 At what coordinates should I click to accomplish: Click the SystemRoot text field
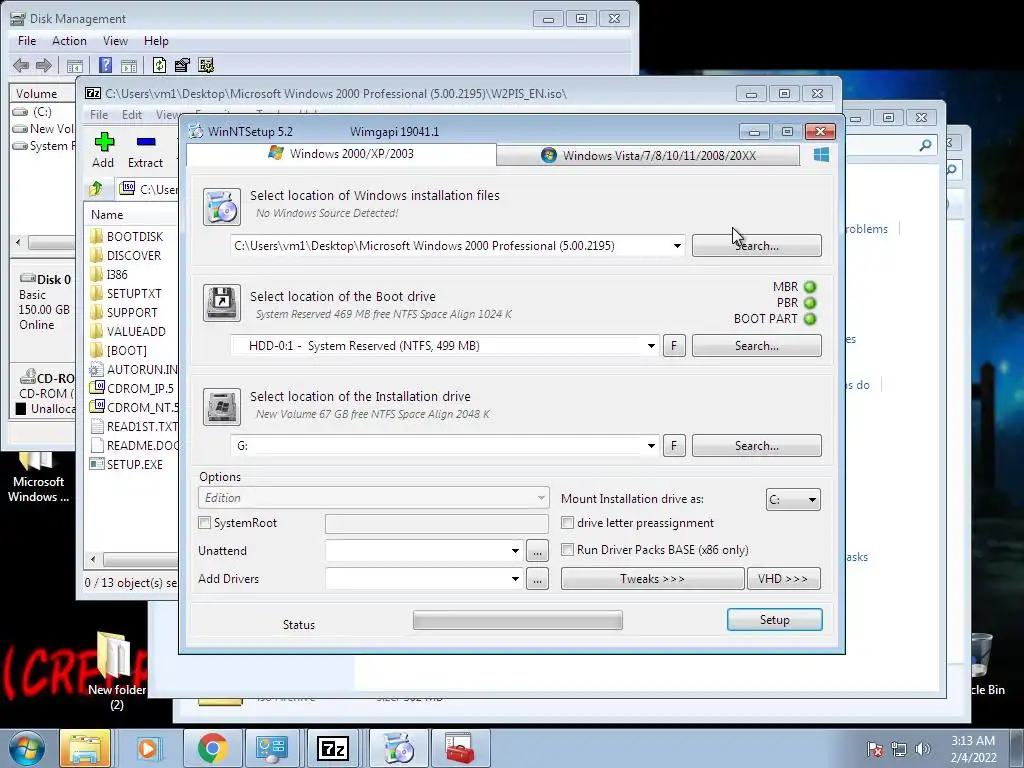(x=437, y=523)
